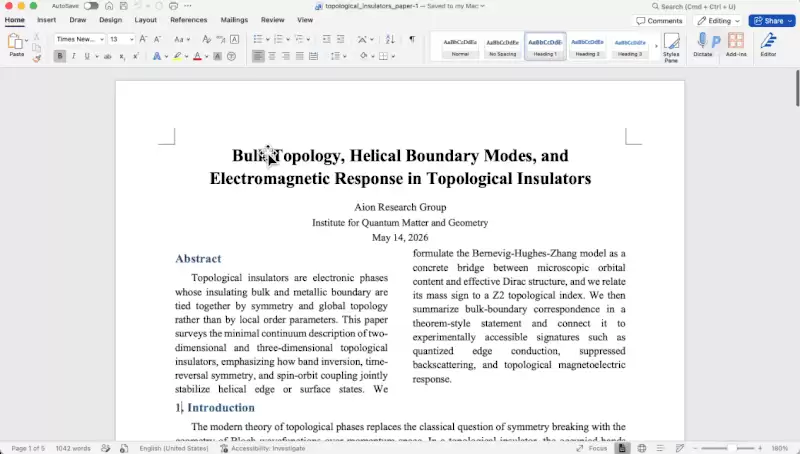Toggle strikethrough formatting

(x=108, y=57)
